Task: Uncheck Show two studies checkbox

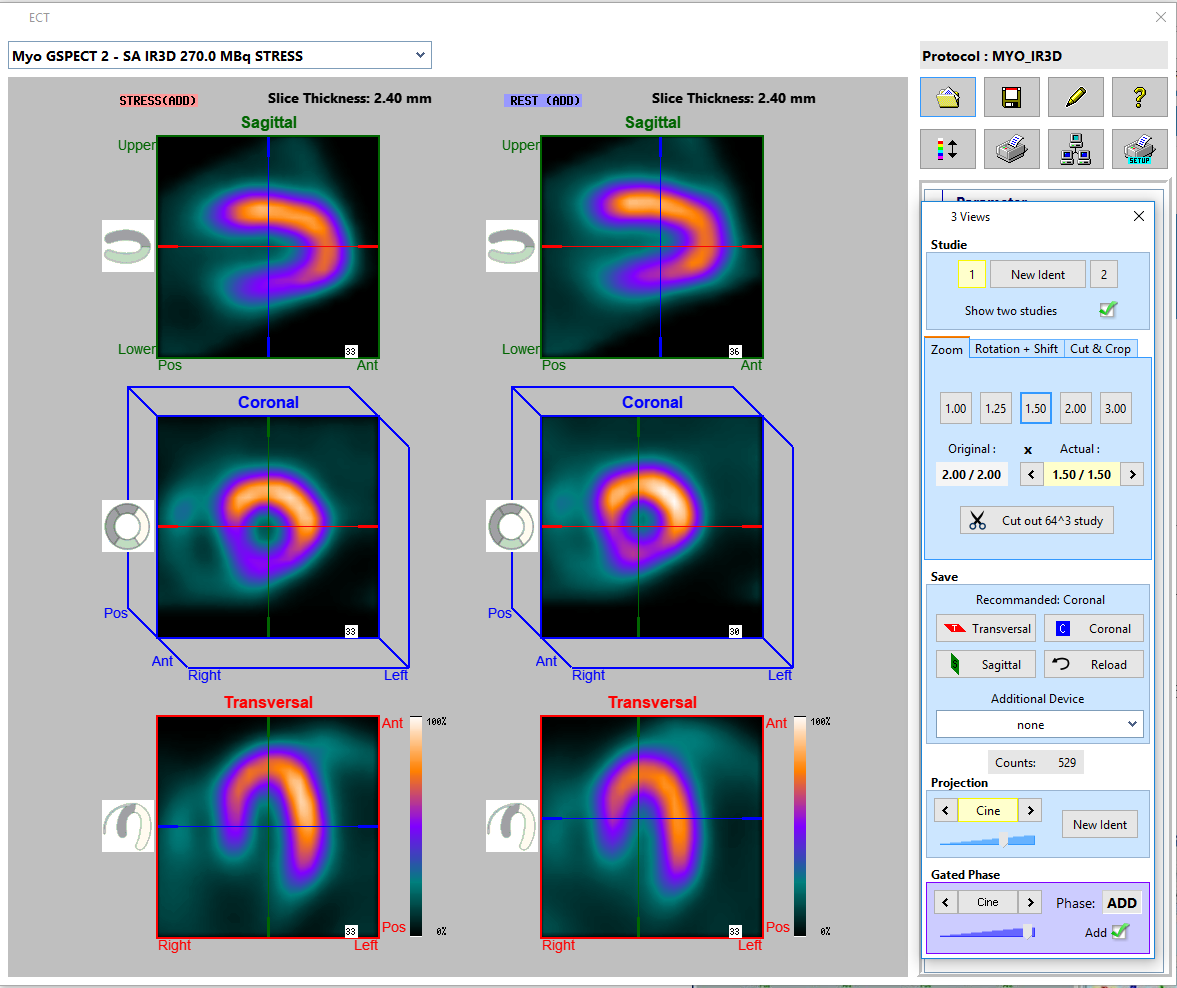Action: (1107, 310)
